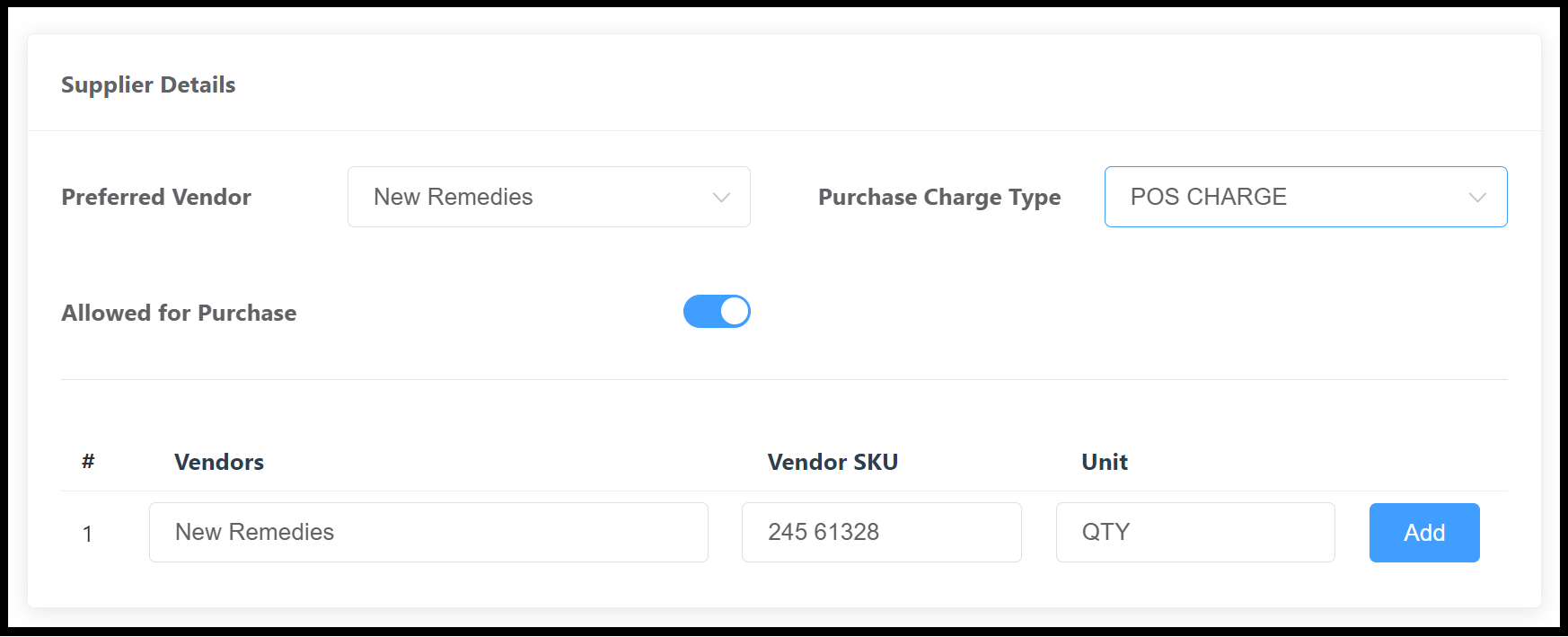Click the Purchase Charge Type dropdown arrow

[x=1479, y=197]
